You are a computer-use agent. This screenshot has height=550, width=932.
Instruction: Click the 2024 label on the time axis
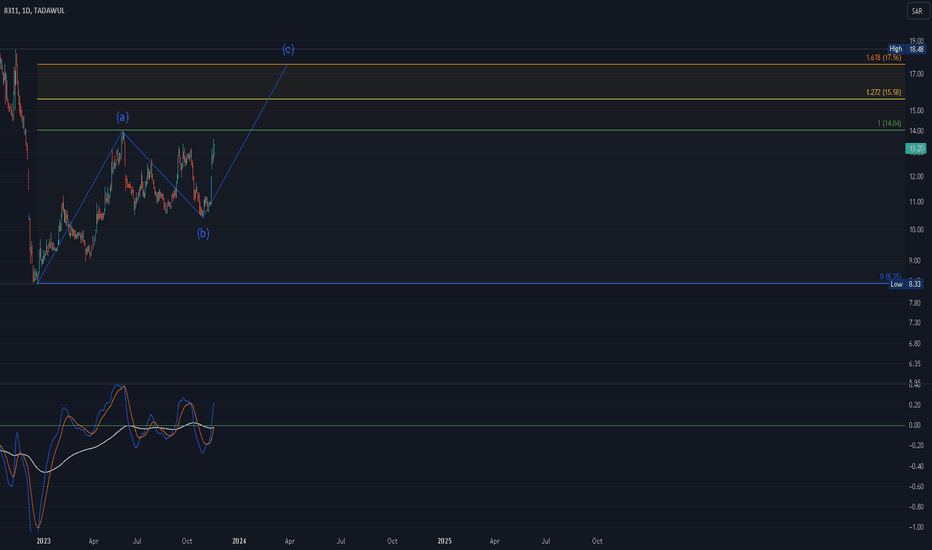pos(239,541)
